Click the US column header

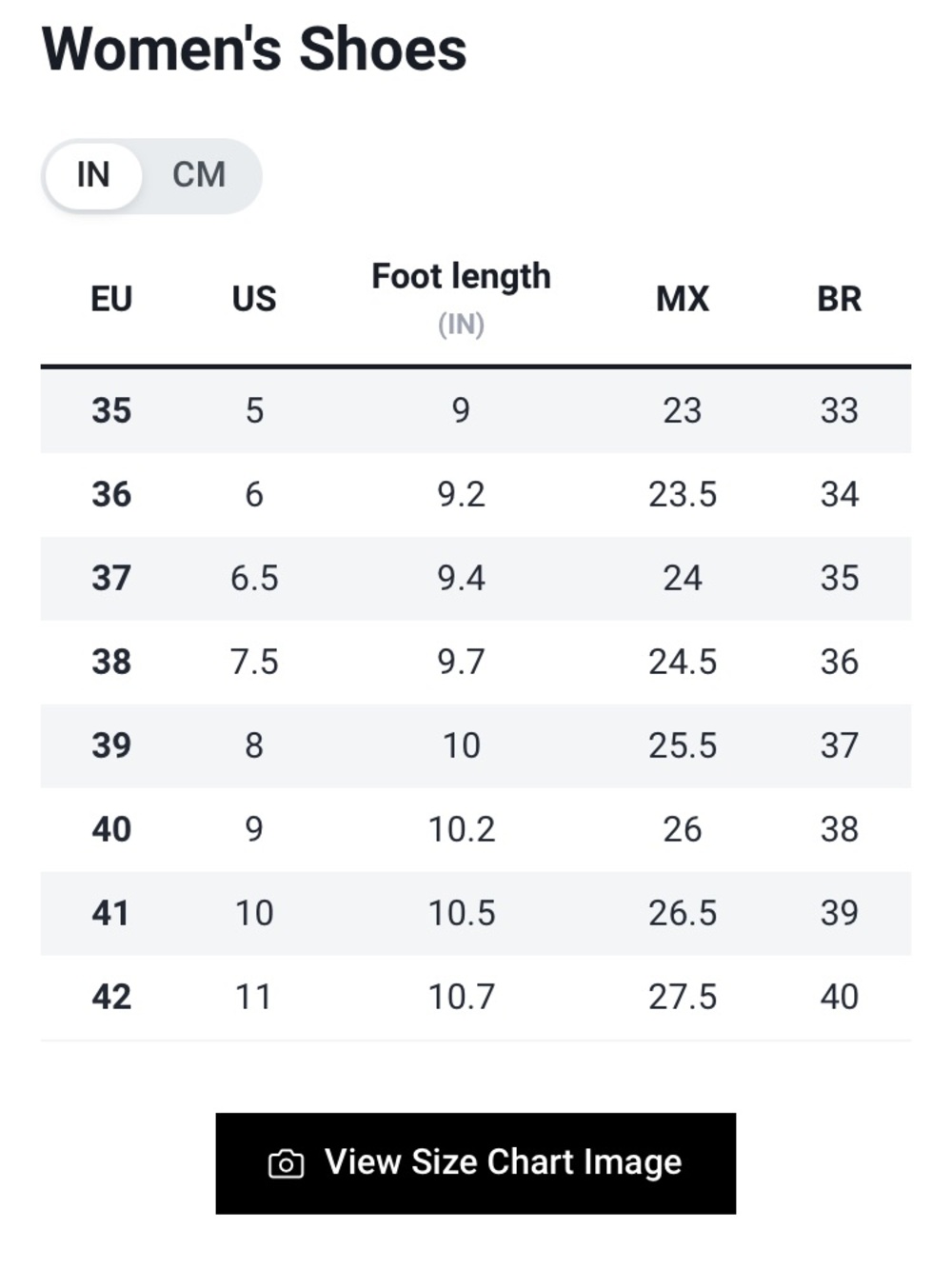pos(254,299)
